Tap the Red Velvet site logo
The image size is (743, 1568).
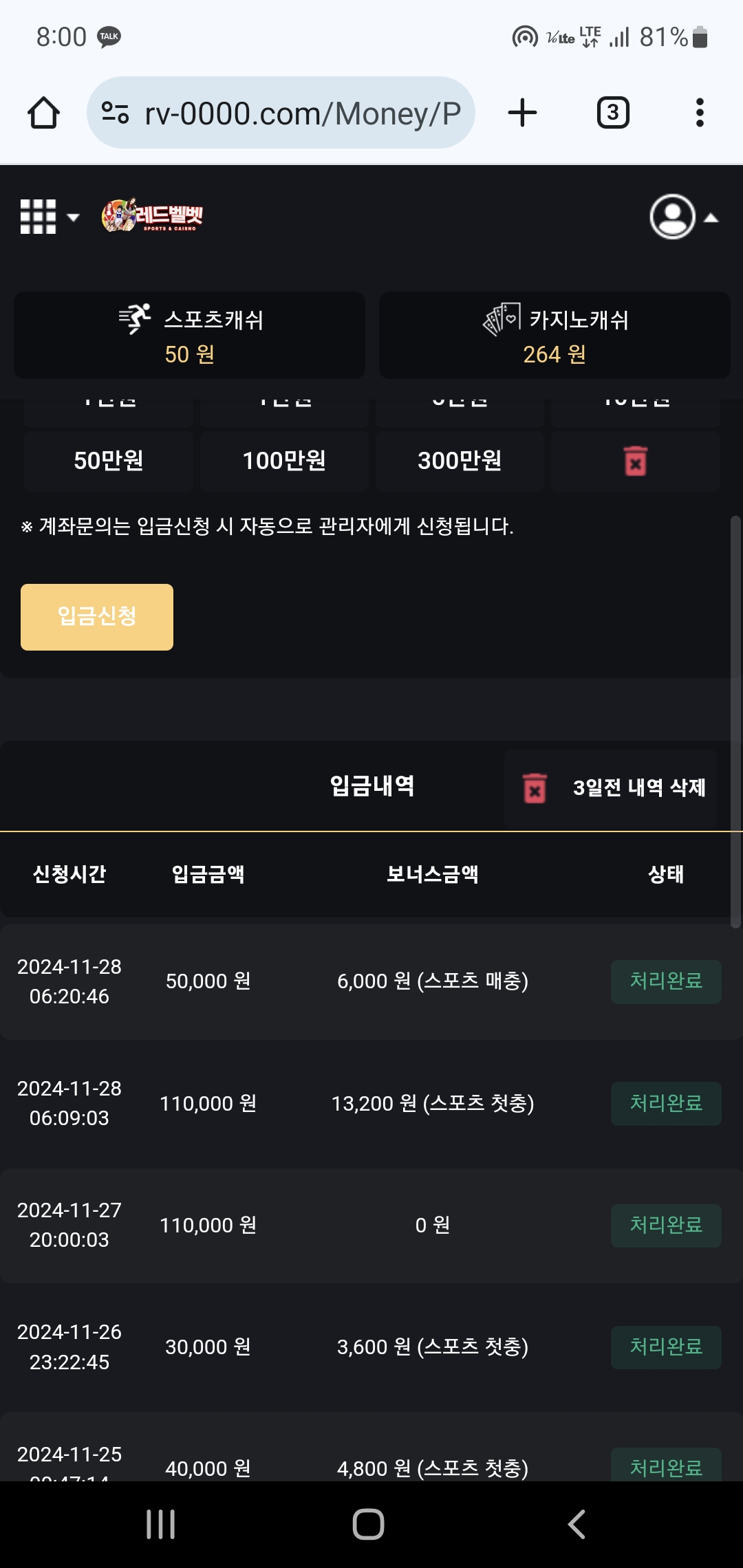153,216
